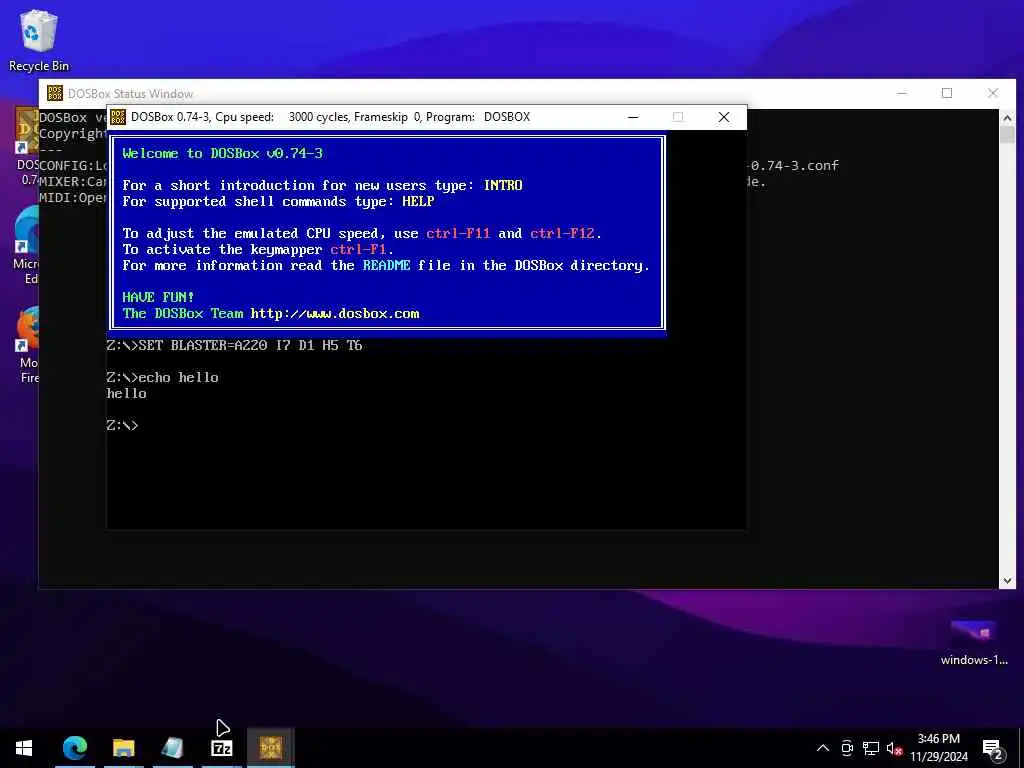Image resolution: width=1024 pixels, height=768 pixels.
Task: Close the DOSBox Status Window
Action: pos(993,93)
